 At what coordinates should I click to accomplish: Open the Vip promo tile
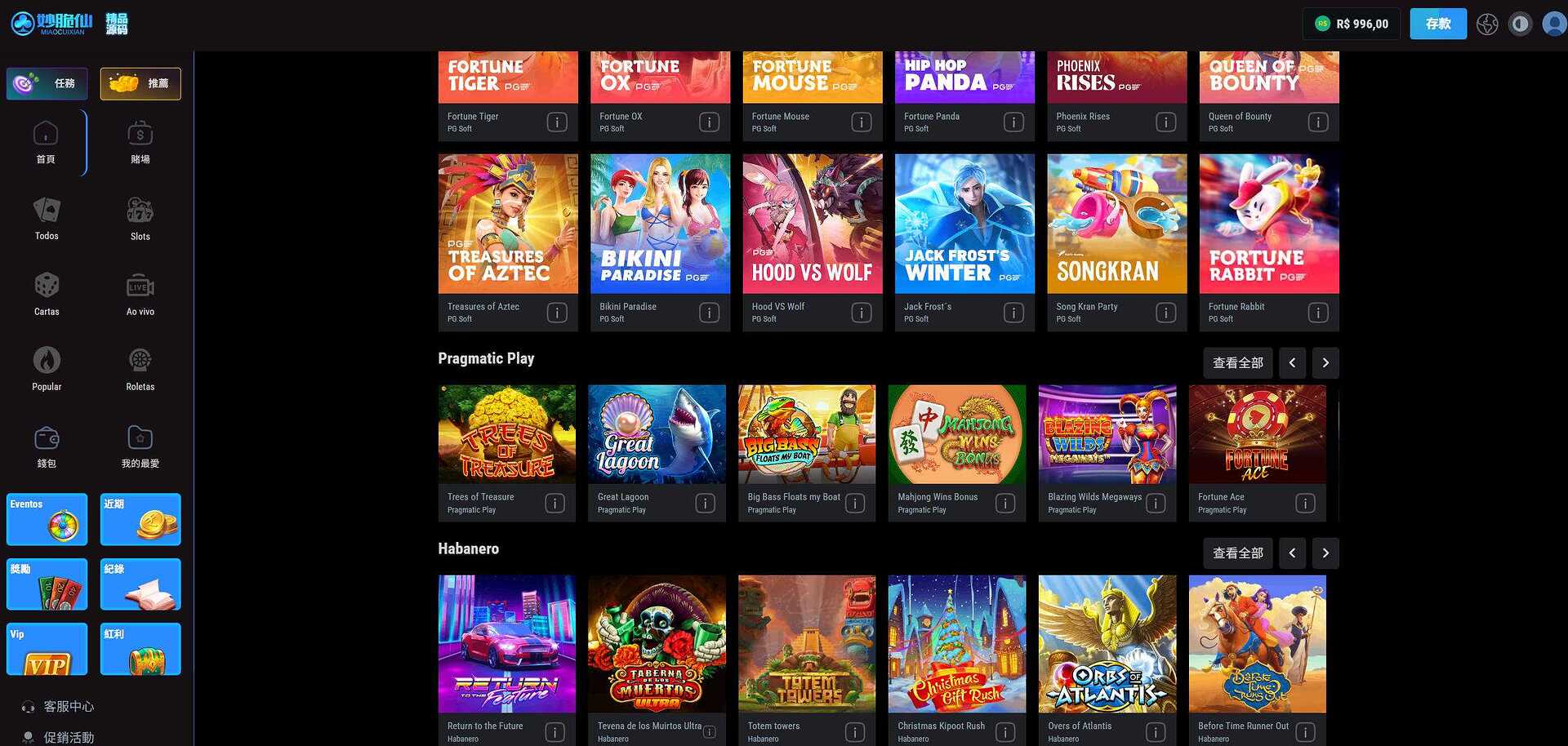47,649
